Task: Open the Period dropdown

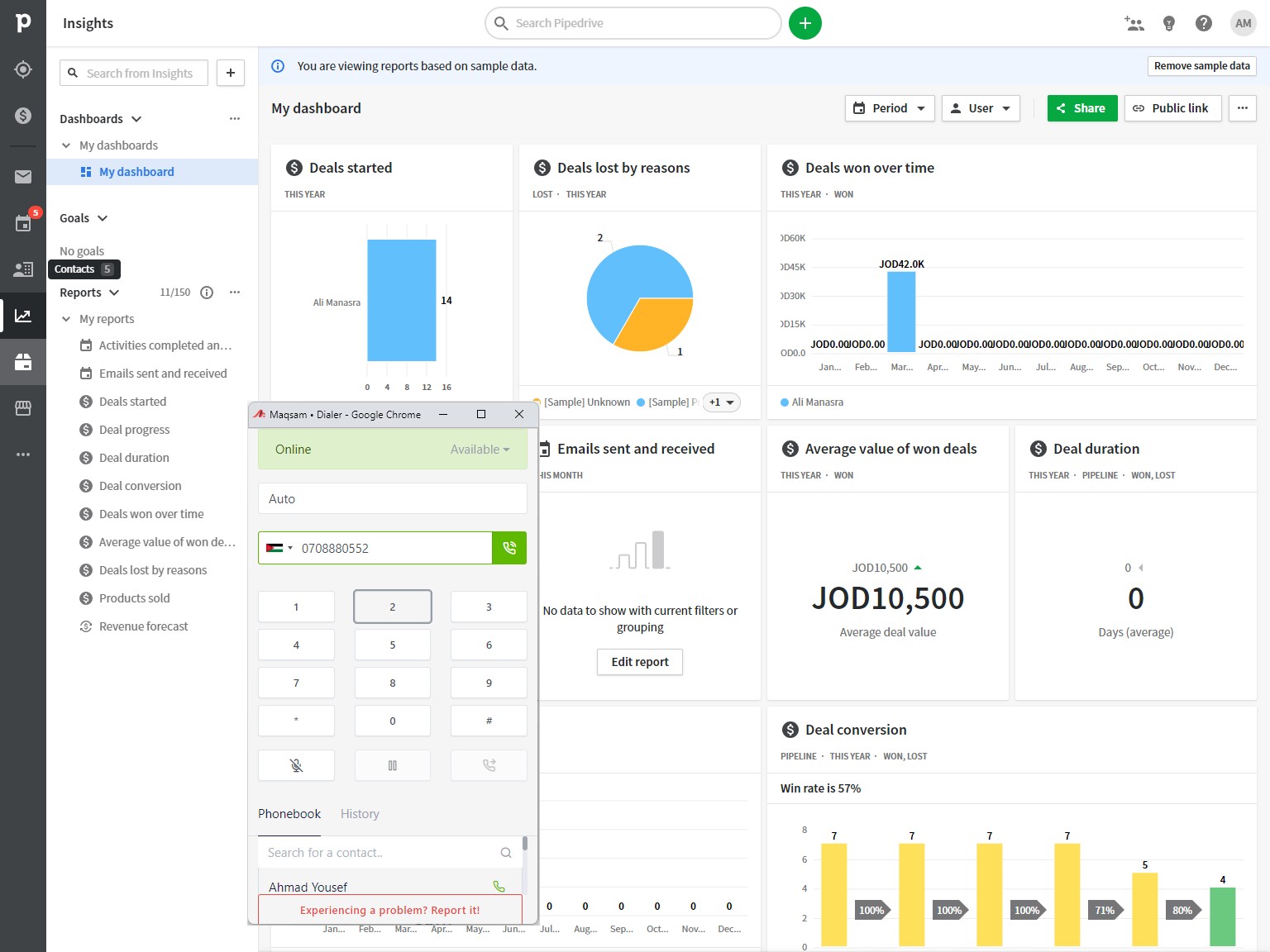Action: (890, 108)
